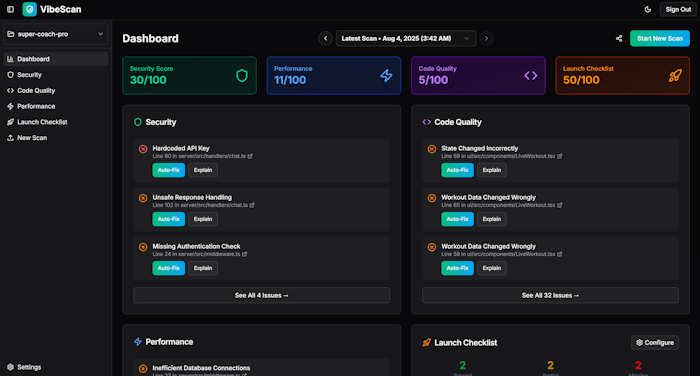Open the Latest Scan date dropdown
This screenshot has height=376, width=700.
click(x=406, y=38)
